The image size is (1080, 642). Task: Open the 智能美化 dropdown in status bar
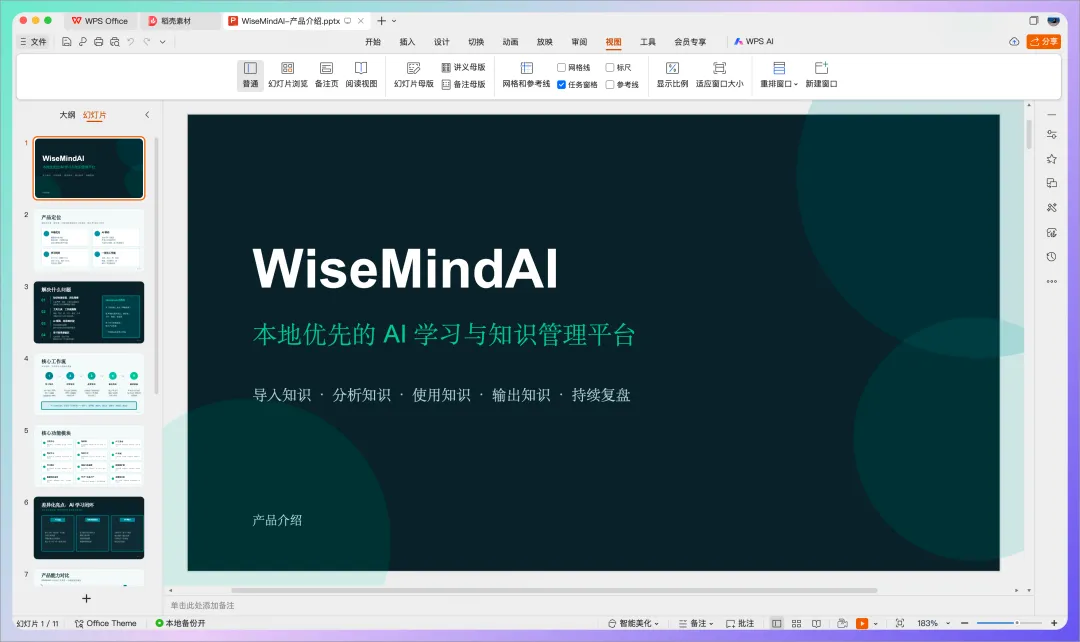(634, 623)
